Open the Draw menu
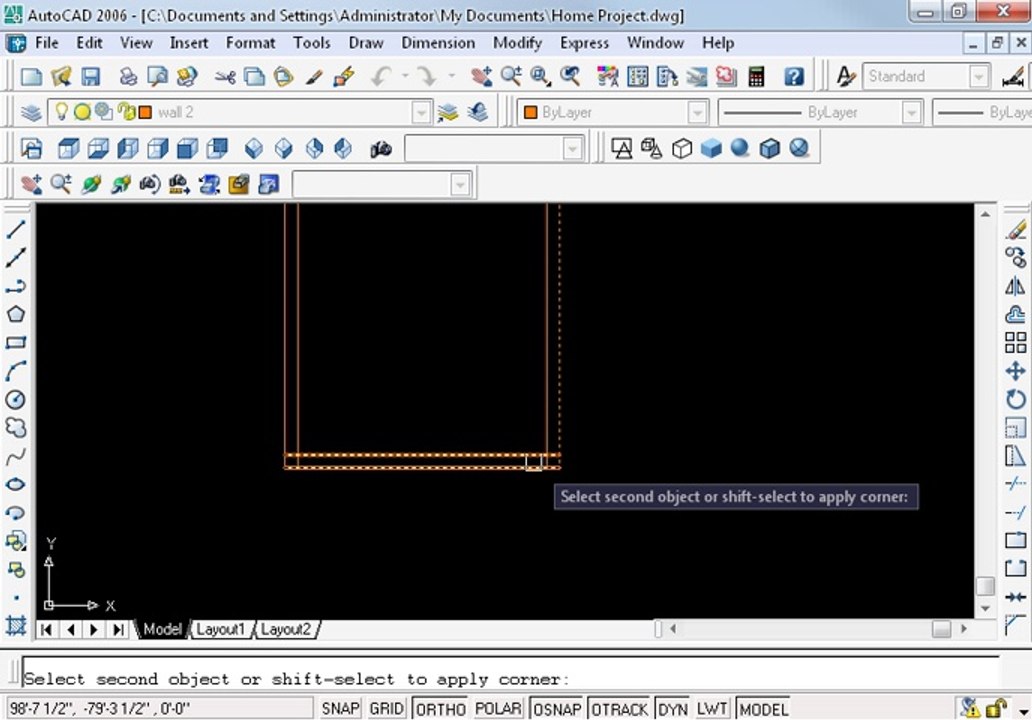Screen dimensions: 1032x720 click(x=366, y=43)
